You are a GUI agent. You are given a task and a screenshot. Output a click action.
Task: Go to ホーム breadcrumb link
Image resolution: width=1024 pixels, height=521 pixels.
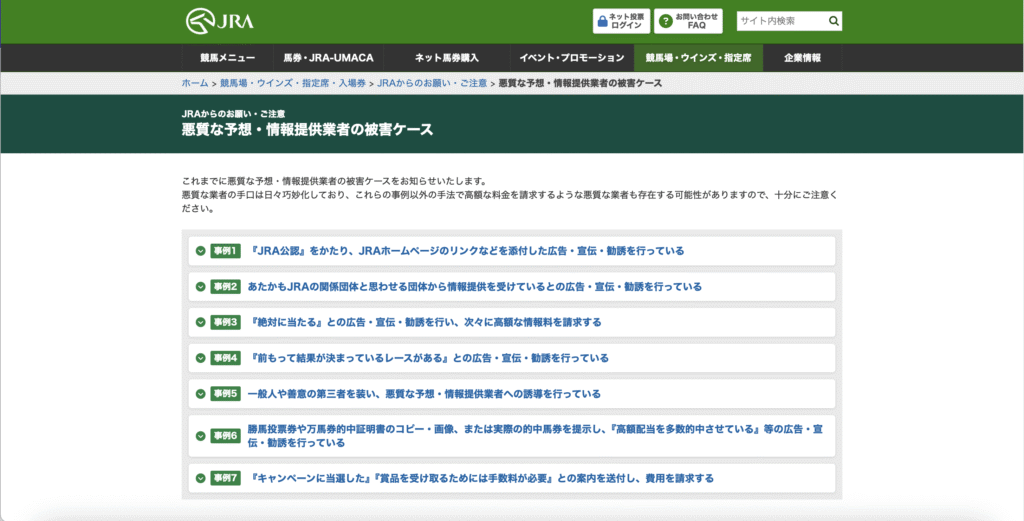[195, 83]
